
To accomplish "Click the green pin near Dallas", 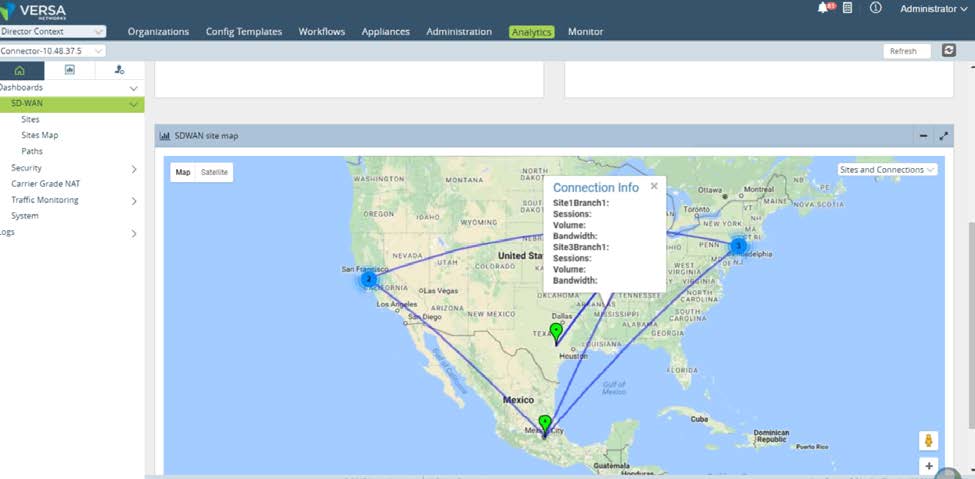I will point(557,333).
